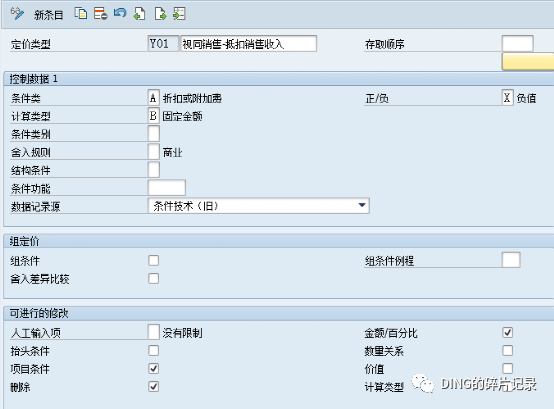Click the delete entry icon
The width and height of the screenshot is (554, 409).
point(101,14)
